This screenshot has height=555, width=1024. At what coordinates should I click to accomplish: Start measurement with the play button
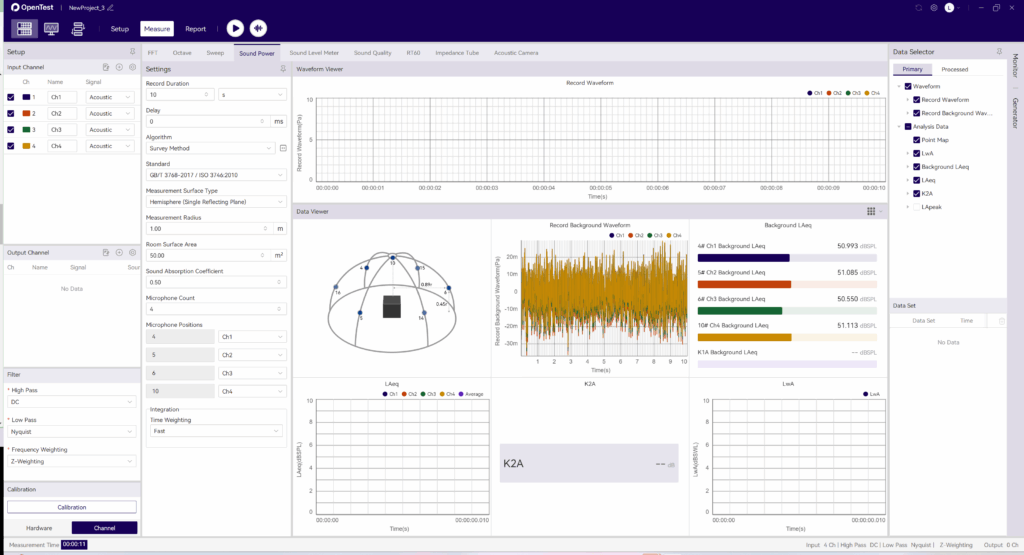(x=235, y=29)
